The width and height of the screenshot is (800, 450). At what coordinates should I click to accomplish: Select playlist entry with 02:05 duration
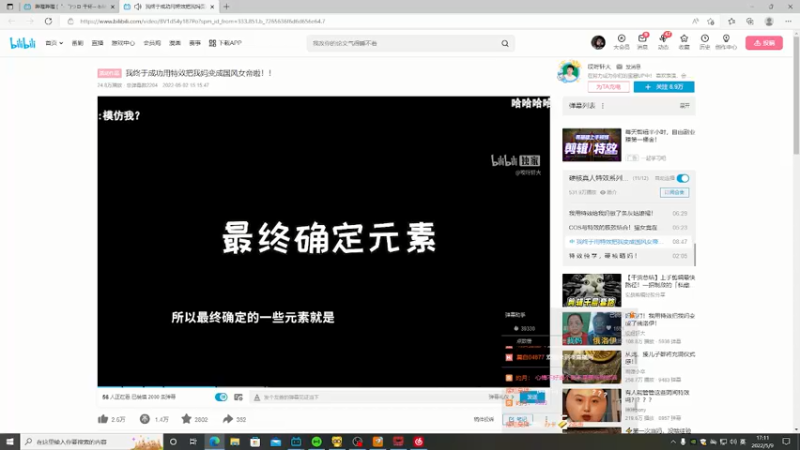pyautogui.click(x=628, y=256)
